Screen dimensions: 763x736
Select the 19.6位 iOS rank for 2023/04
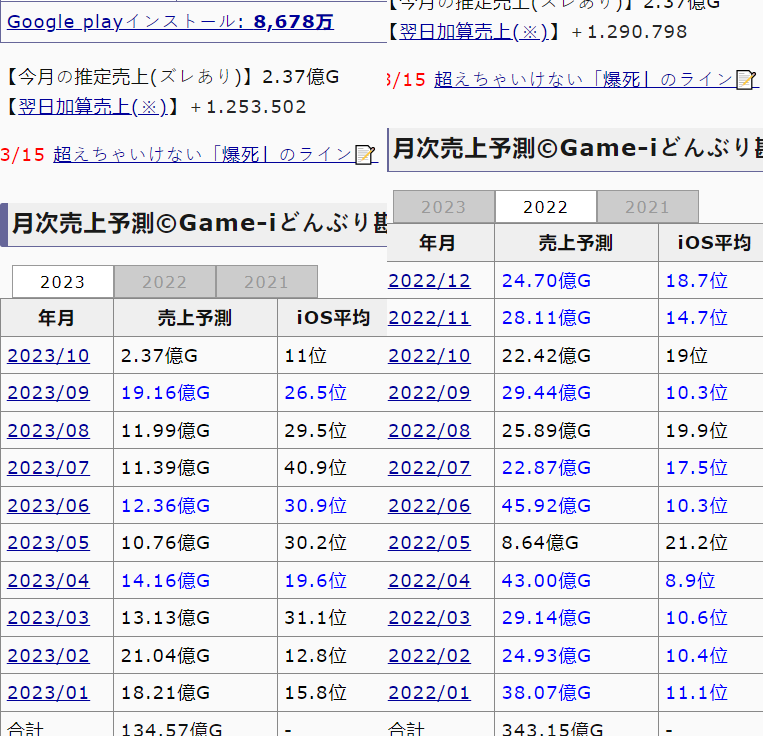[315, 580]
